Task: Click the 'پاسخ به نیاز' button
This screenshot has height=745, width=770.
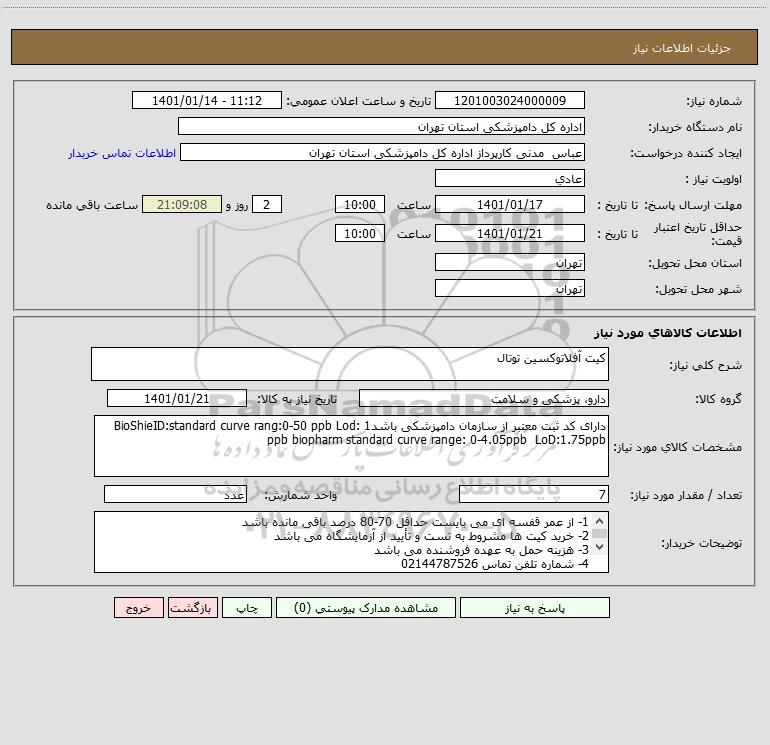Action: (x=534, y=608)
